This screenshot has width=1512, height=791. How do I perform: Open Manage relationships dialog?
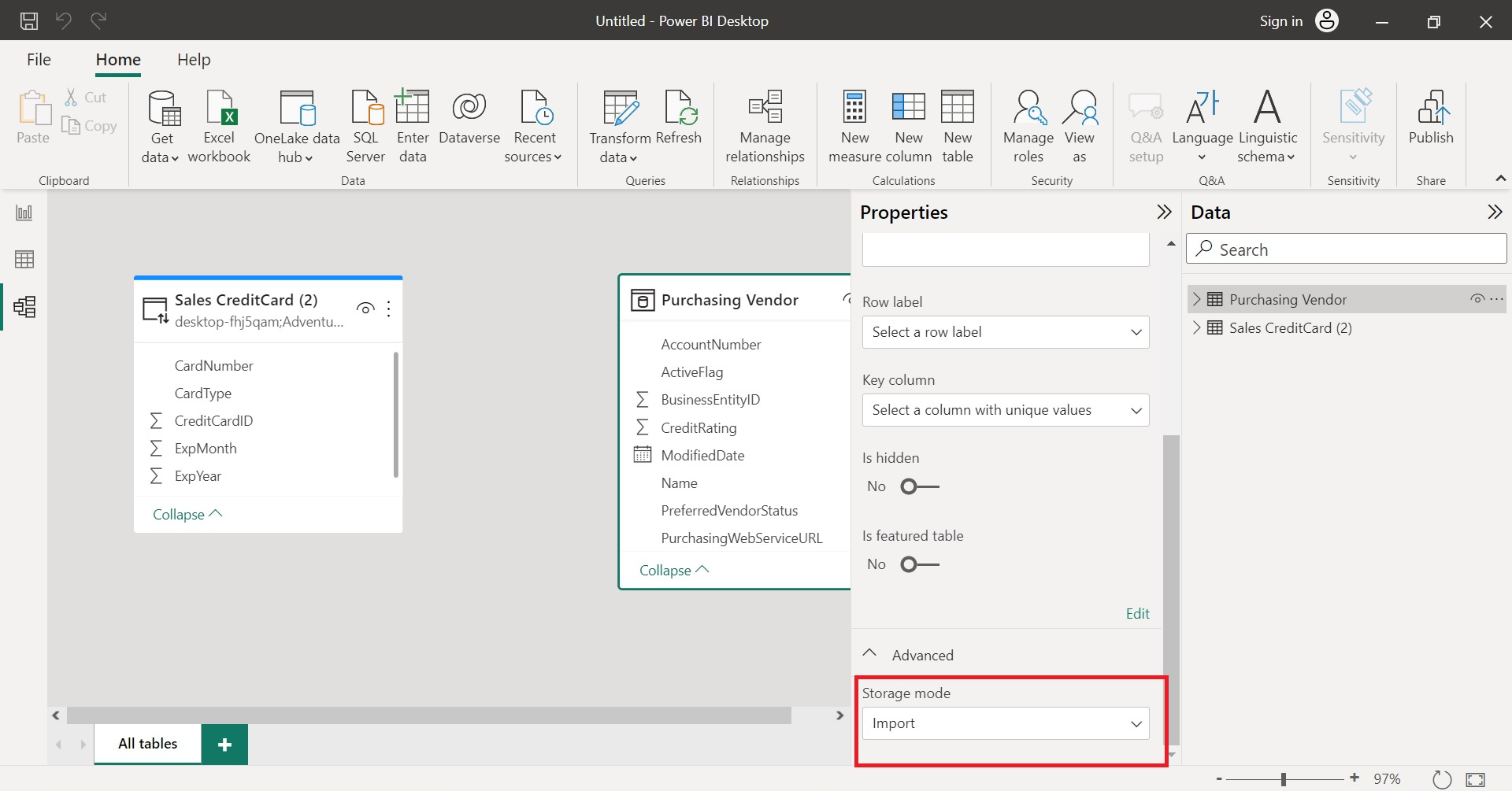pos(765,127)
